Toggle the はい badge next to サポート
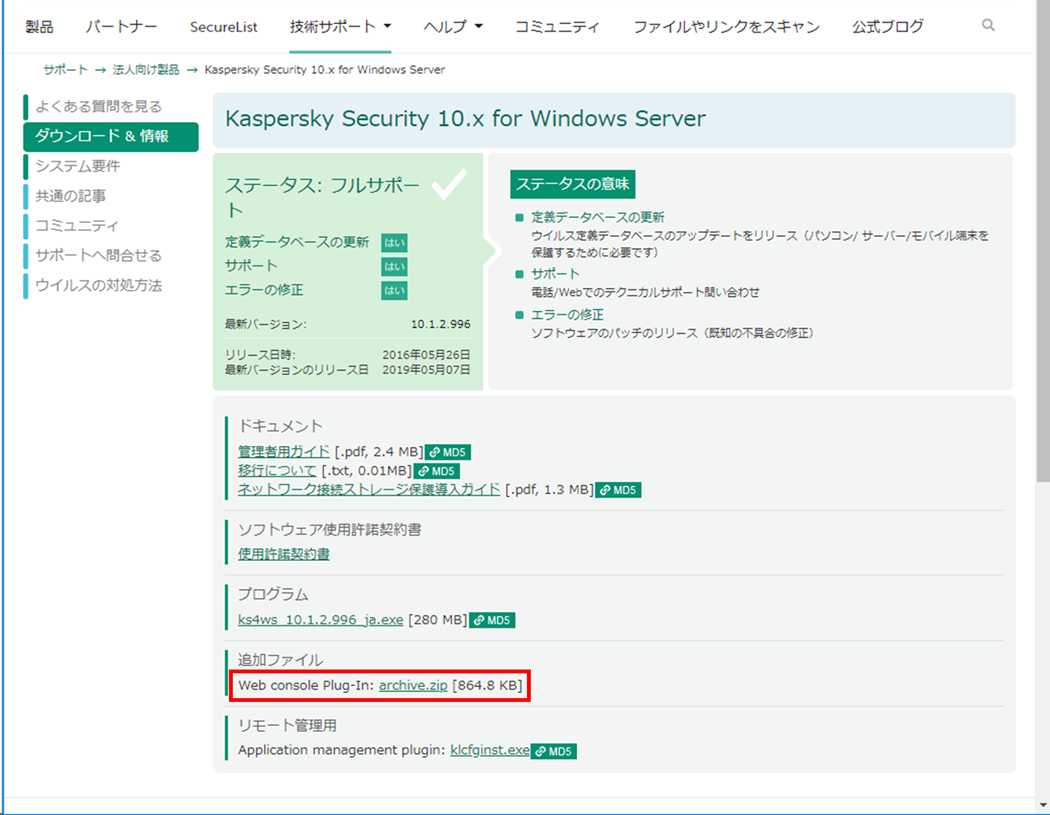Screen dimensions: 1050x815 point(393,266)
